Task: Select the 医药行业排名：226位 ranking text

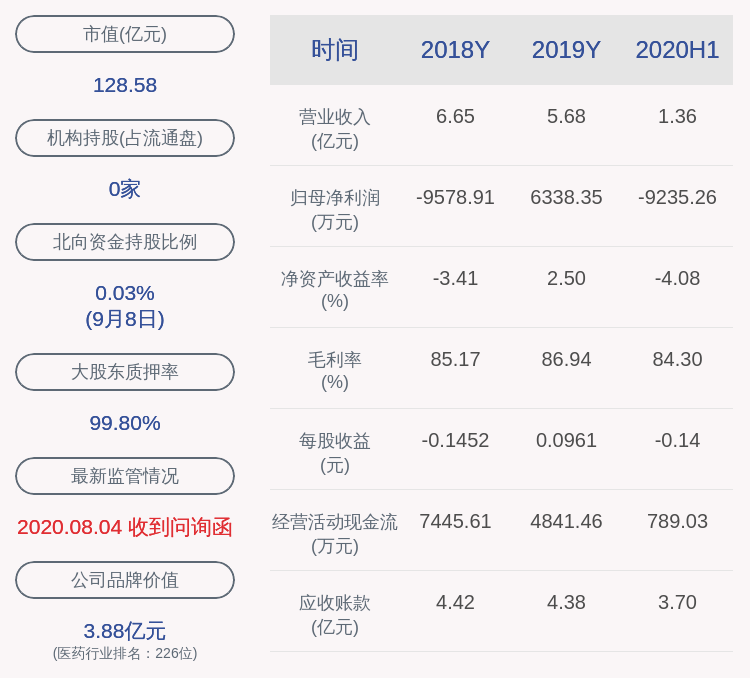Action: (125, 654)
